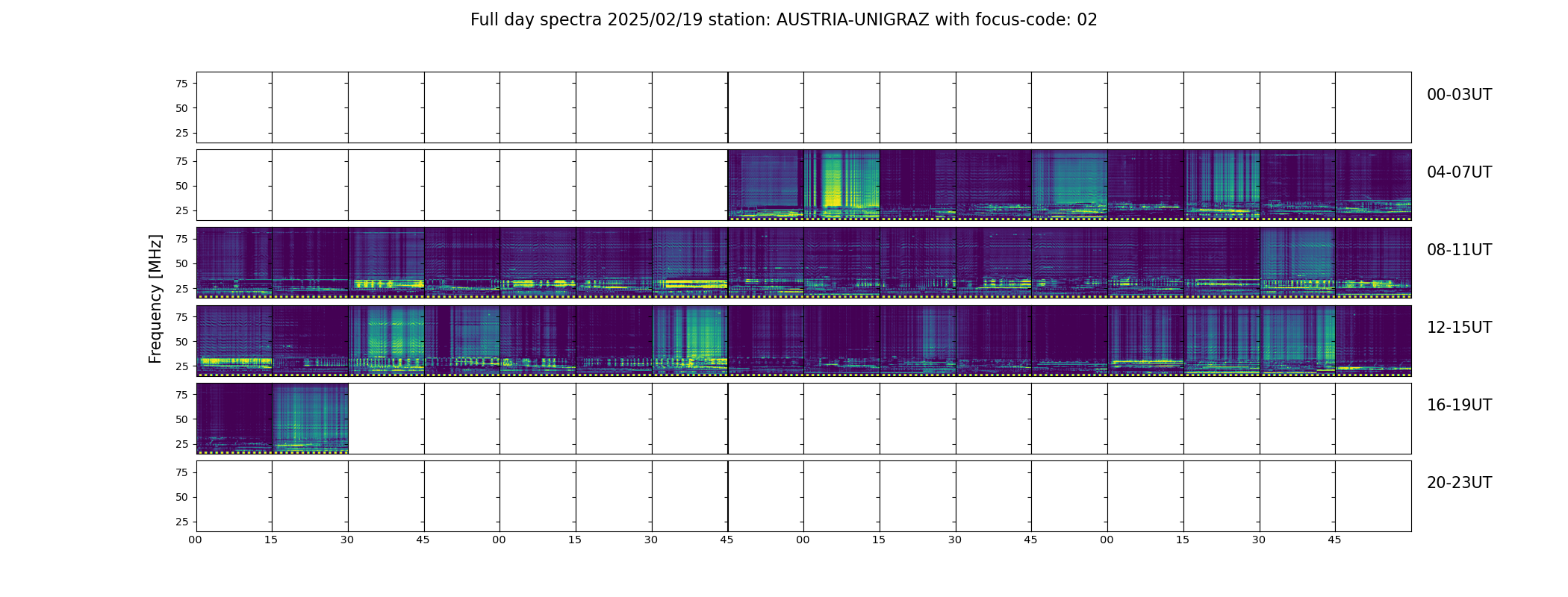Image resolution: width=1568 pixels, height=597 pixels.
Task: Click the '25' tick label of the 08-11UT row
Action: pos(181,288)
